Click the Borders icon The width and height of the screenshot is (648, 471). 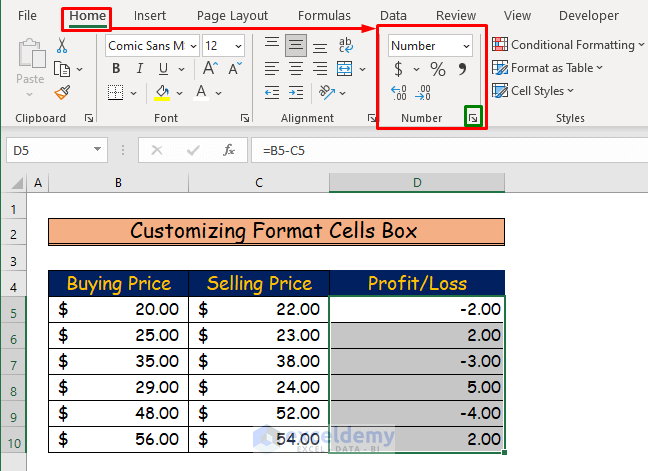point(115,93)
